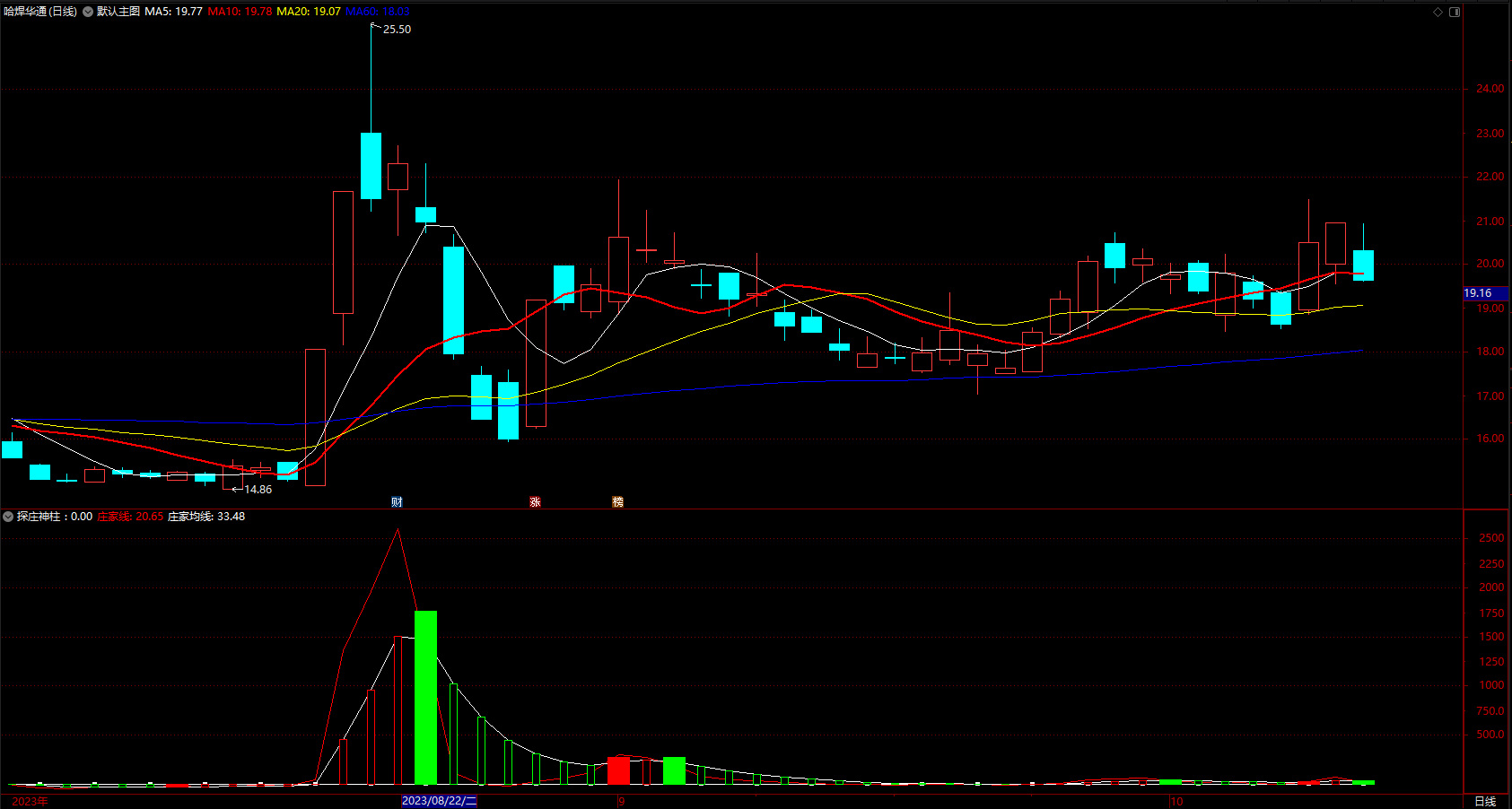Open the 探庄神柱 indicator dropdown arrow
Screen dimensions: 1512x809
pyautogui.click(x=8, y=517)
